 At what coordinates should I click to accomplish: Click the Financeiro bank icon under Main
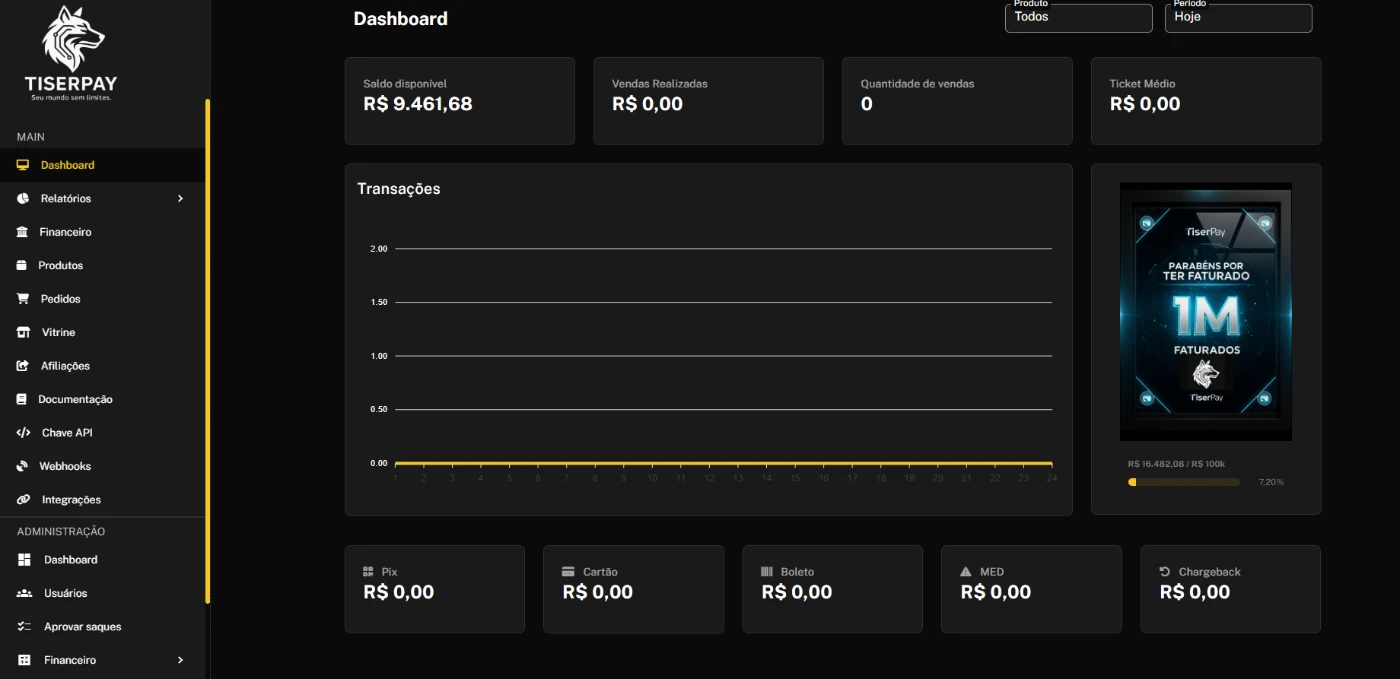point(23,232)
